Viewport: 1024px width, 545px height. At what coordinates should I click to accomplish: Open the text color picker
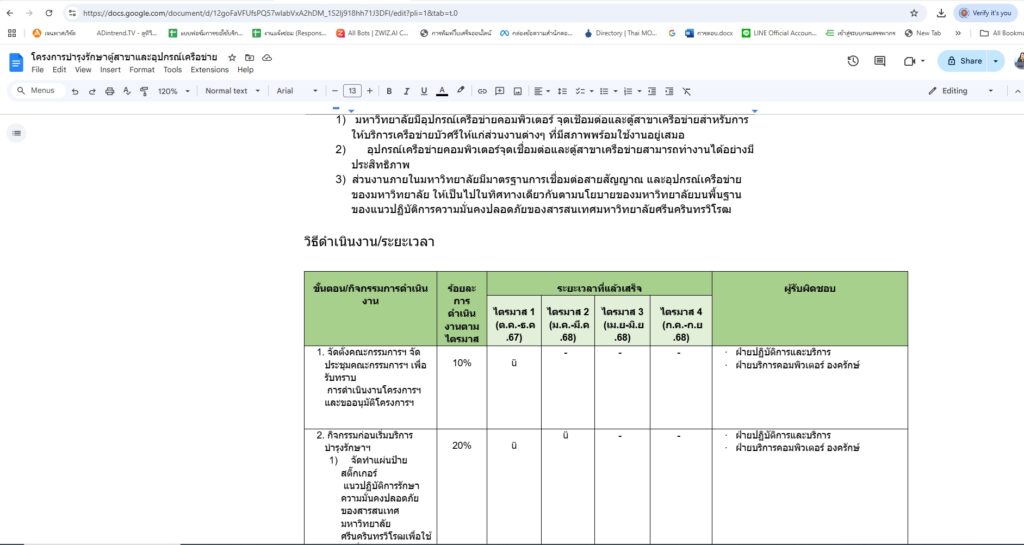click(442, 91)
